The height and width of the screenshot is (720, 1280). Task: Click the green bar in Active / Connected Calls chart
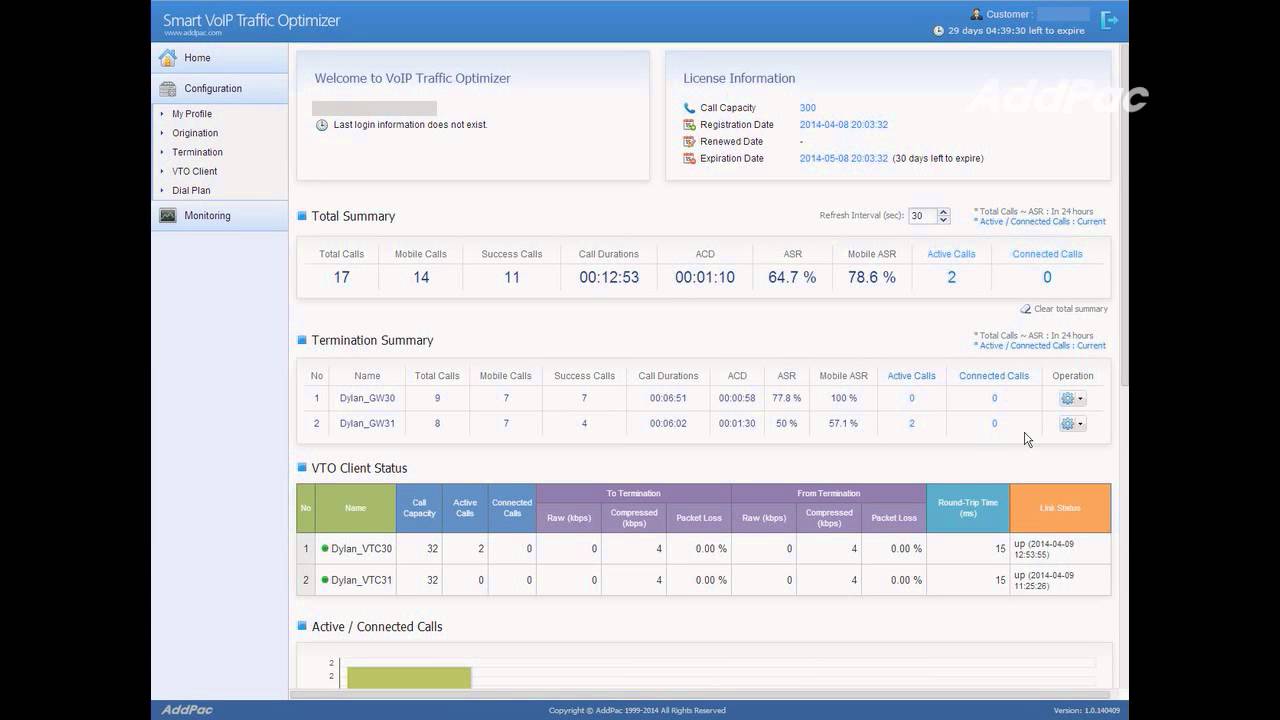tap(409, 677)
